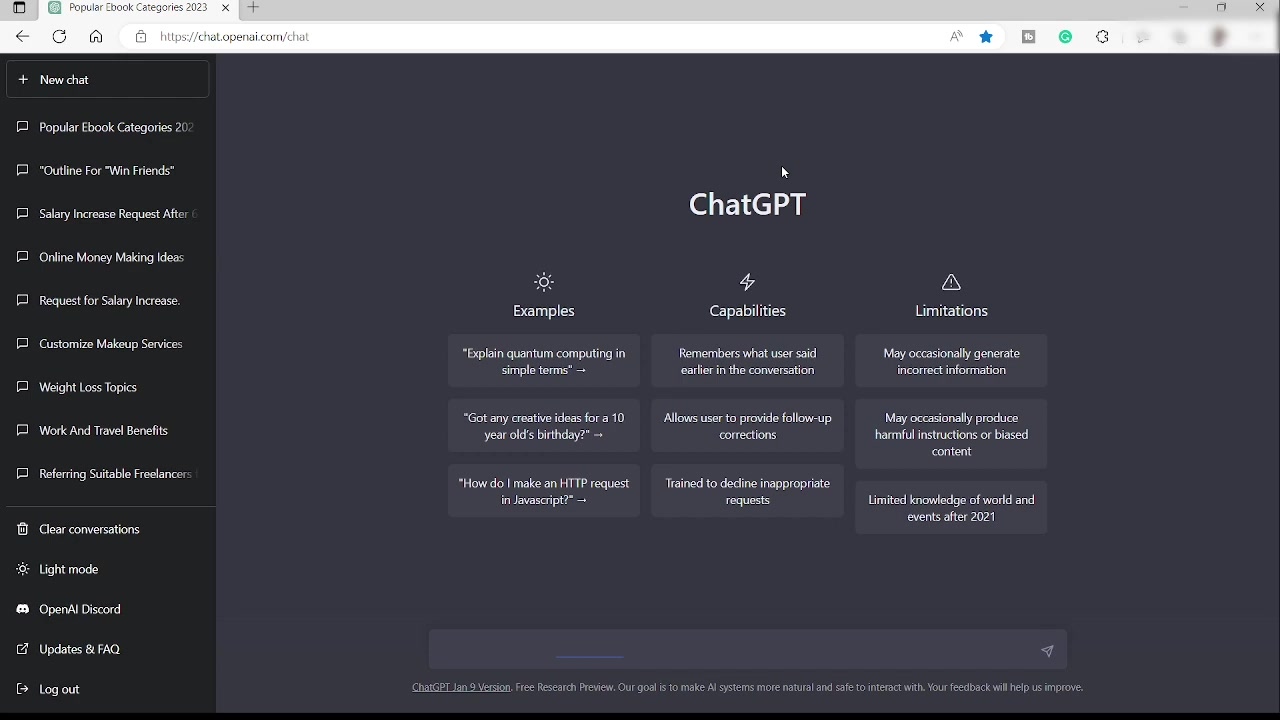
Task: Click the log out arrow icon
Action: coord(23,689)
